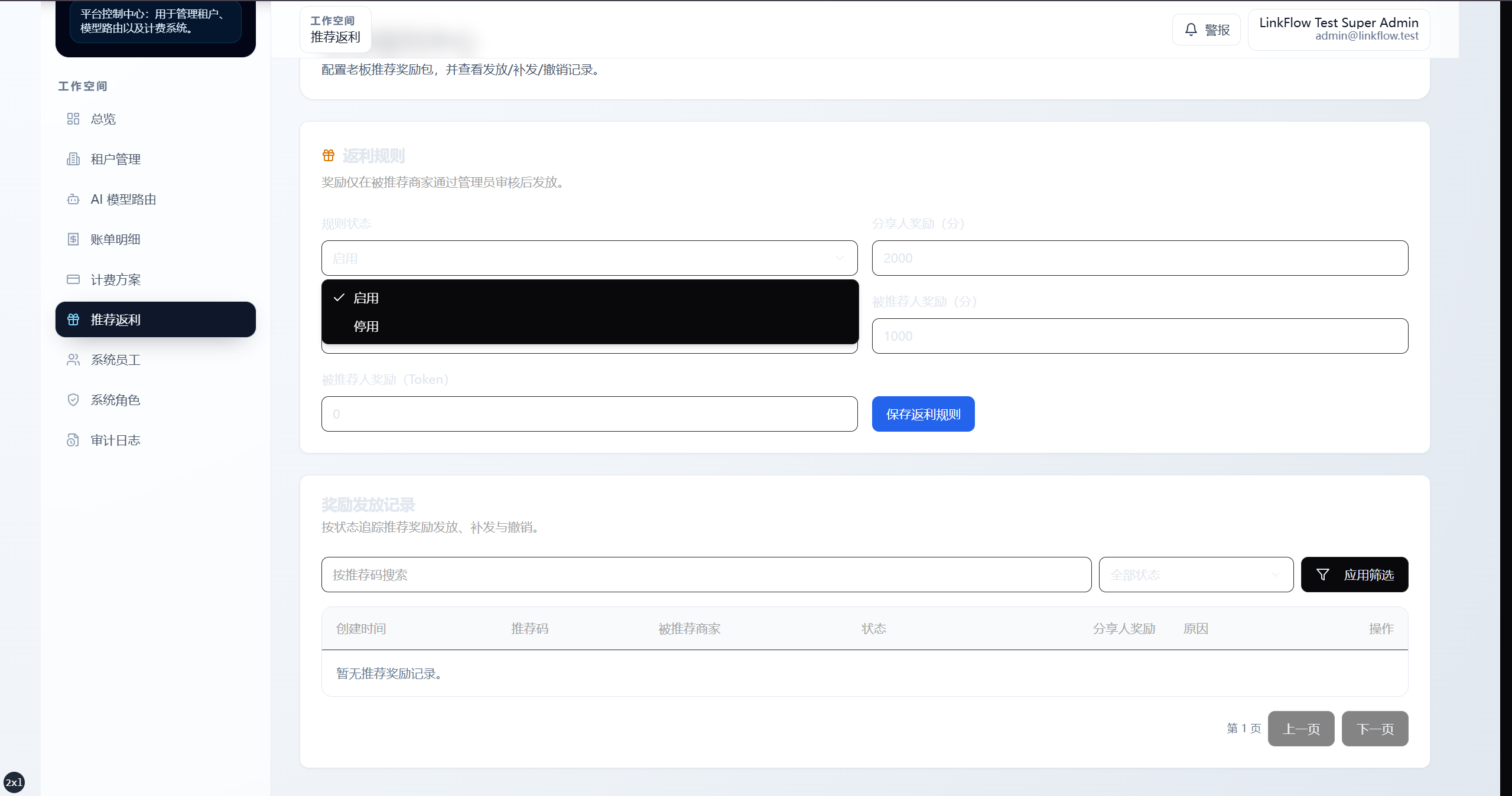The width and height of the screenshot is (1512, 796).
Task: Click the 租户管理 building icon
Action: (73, 159)
